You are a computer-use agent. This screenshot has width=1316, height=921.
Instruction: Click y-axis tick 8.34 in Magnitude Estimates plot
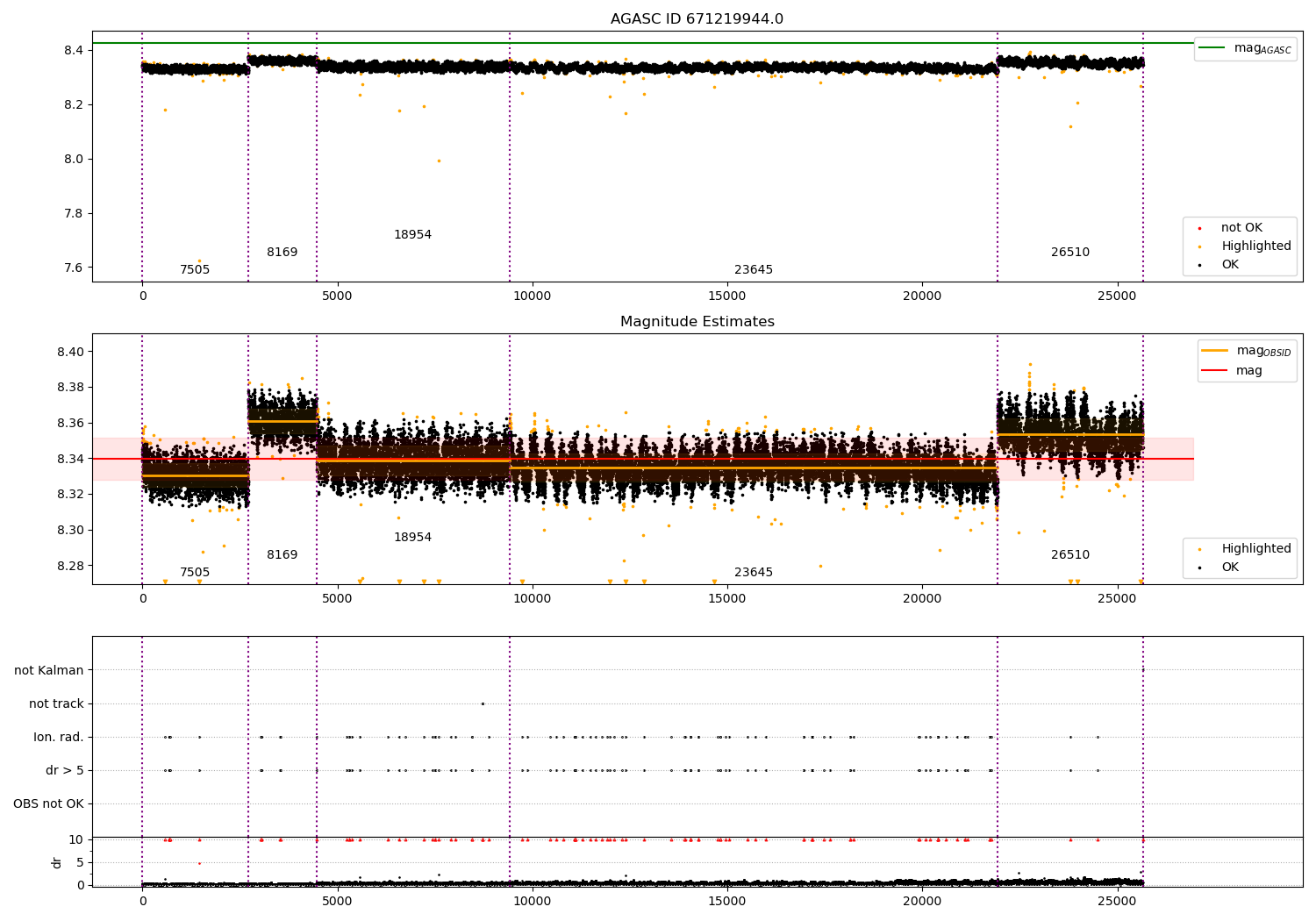[x=70, y=460]
